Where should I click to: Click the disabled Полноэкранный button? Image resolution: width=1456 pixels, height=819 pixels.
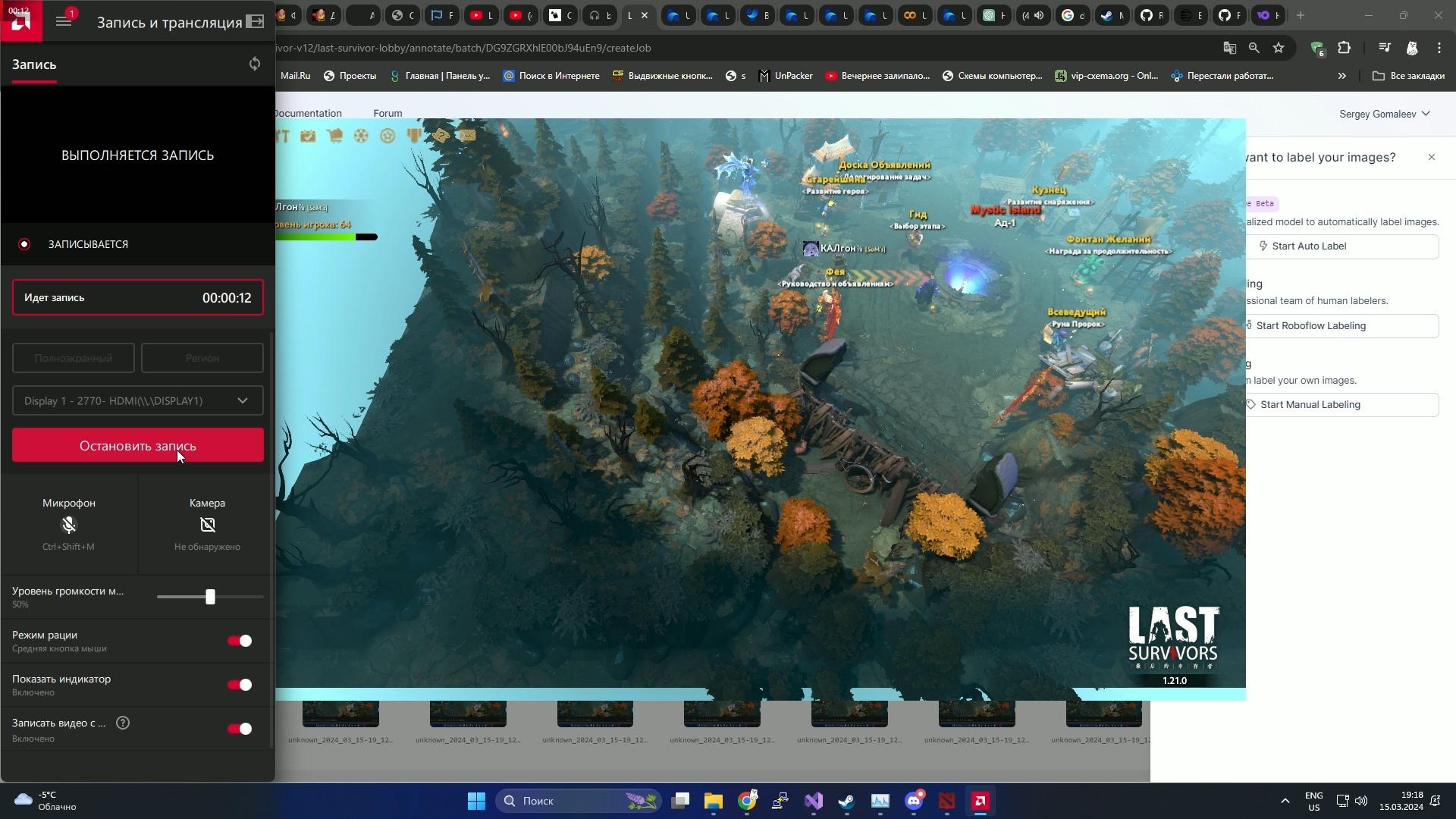click(74, 358)
